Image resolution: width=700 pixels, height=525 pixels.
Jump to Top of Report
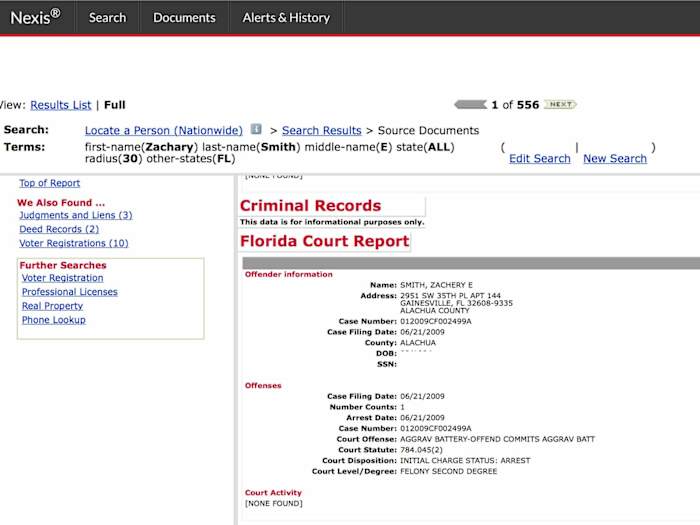[x=50, y=183]
